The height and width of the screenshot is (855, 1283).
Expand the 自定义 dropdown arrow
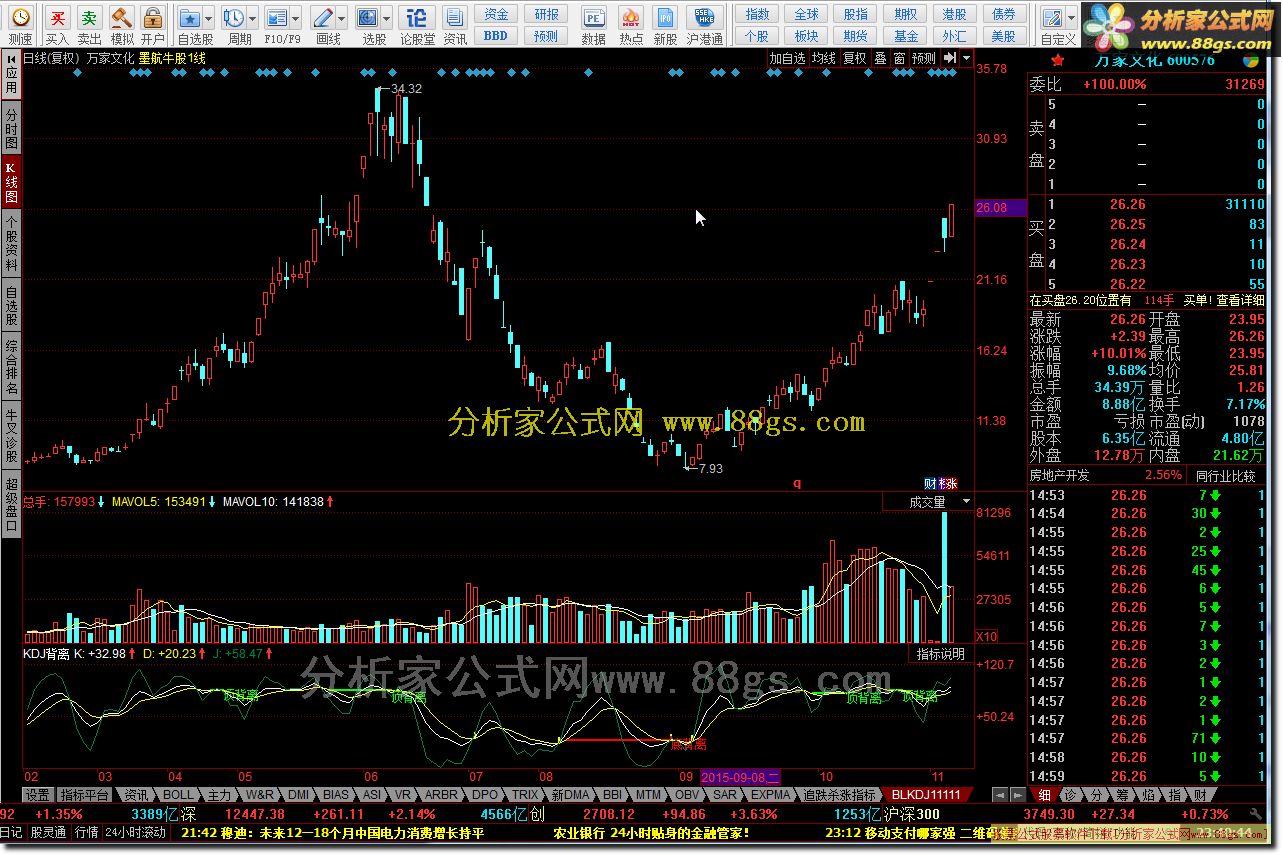tap(1070, 18)
